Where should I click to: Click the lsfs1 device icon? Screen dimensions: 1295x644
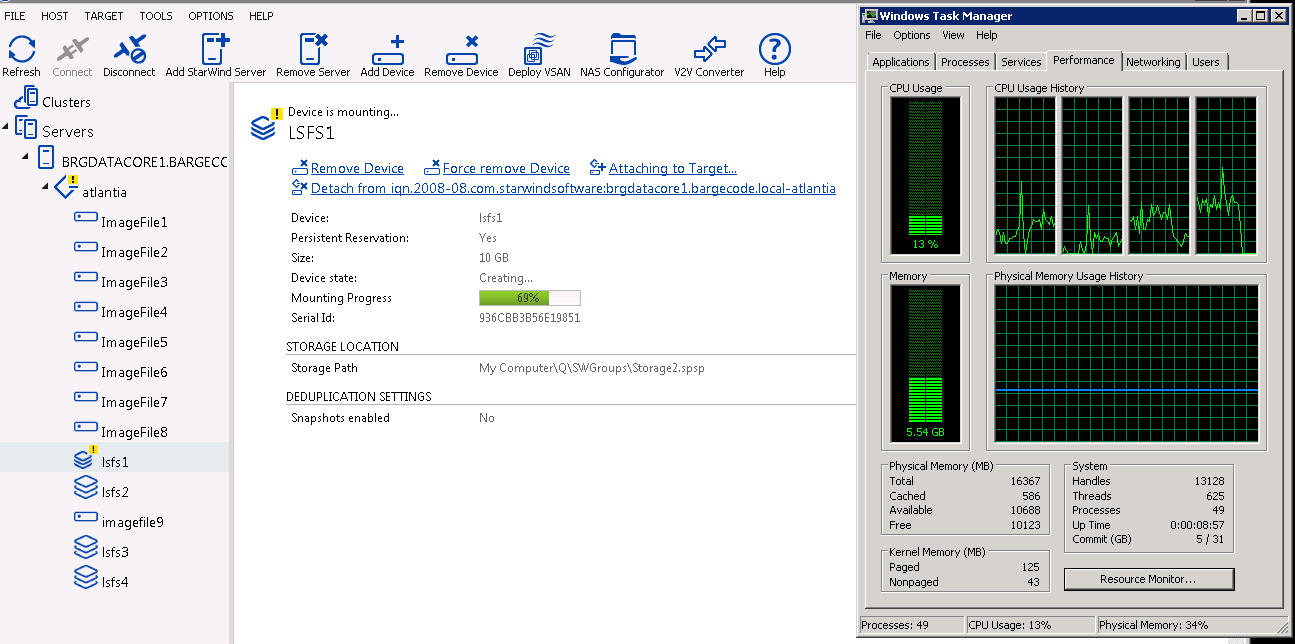[x=86, y=458]
